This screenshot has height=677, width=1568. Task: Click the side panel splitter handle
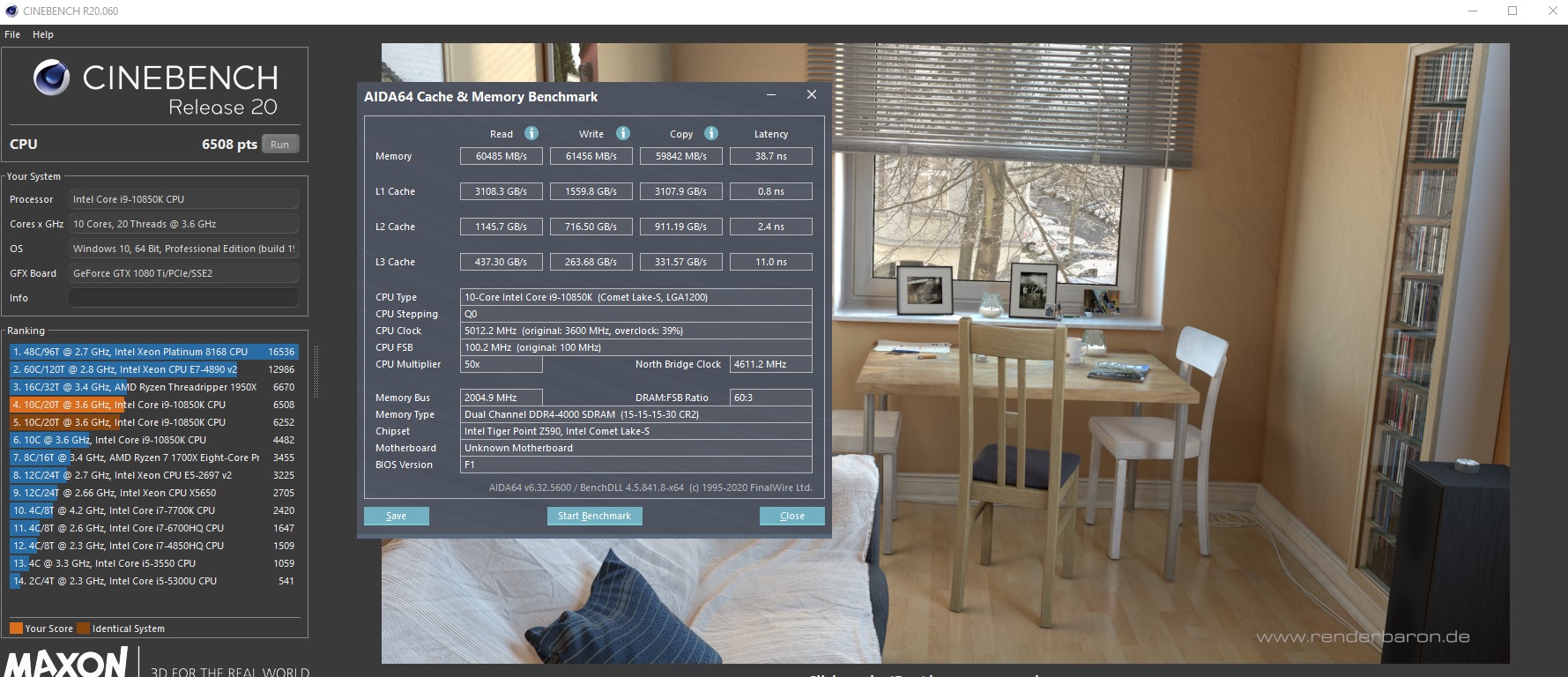(x=316, y=370)
